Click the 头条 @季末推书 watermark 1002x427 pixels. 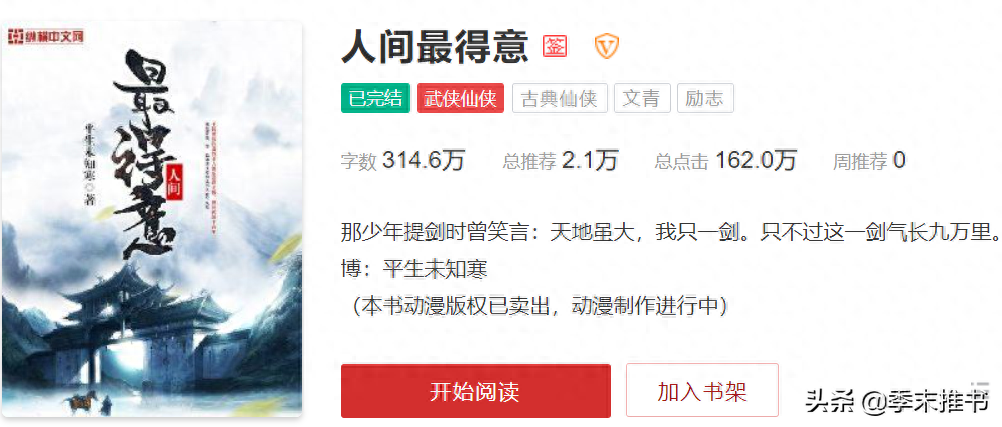(x=897, y=402)
